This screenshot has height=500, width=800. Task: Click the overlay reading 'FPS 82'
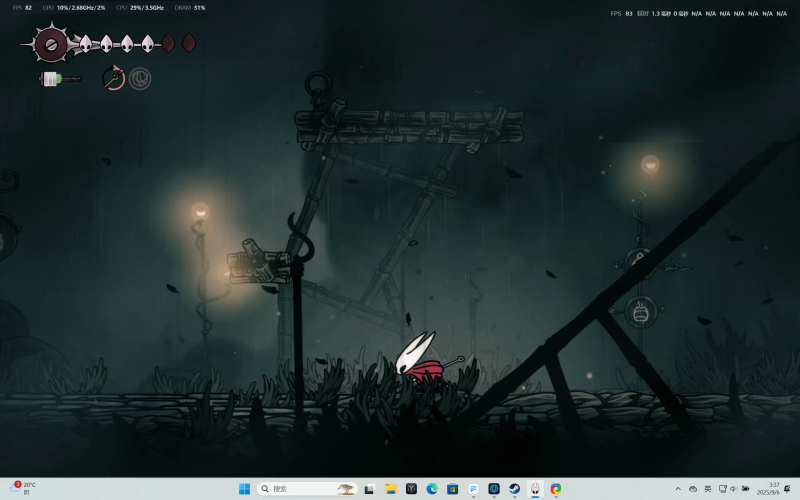pyautogui.click(x=22, y=8)
